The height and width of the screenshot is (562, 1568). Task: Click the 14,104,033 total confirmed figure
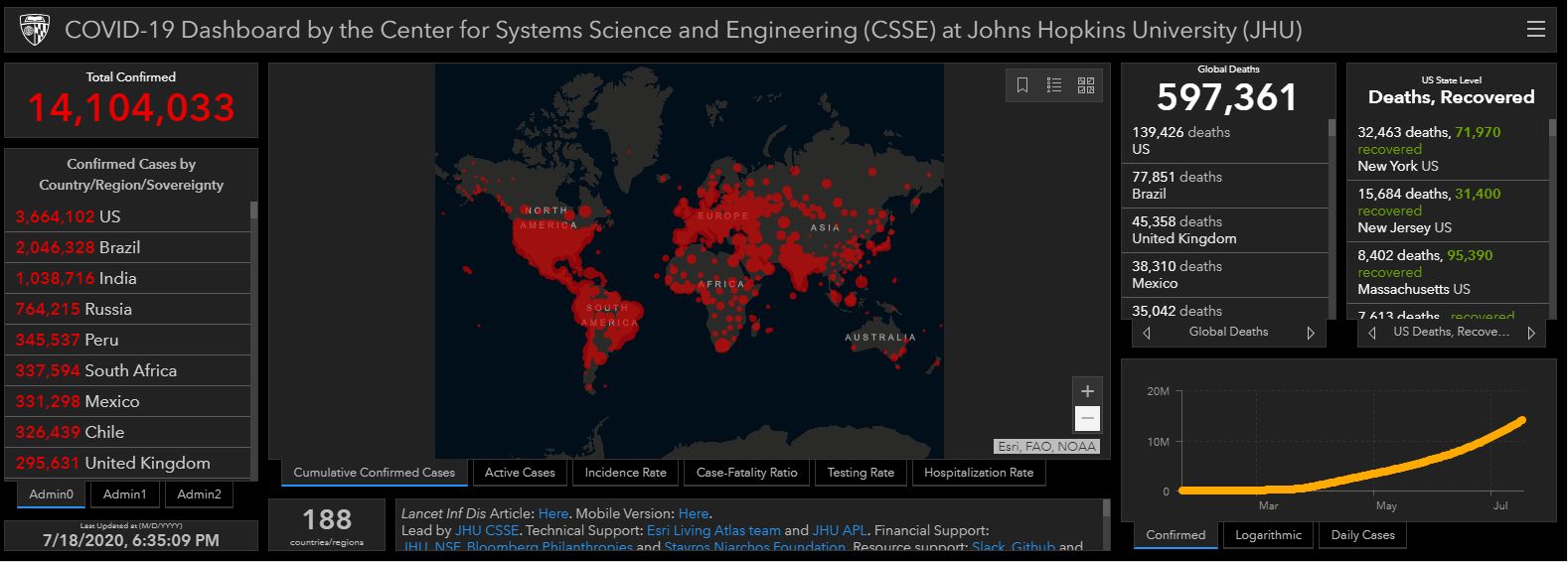(x=130, y=107)
